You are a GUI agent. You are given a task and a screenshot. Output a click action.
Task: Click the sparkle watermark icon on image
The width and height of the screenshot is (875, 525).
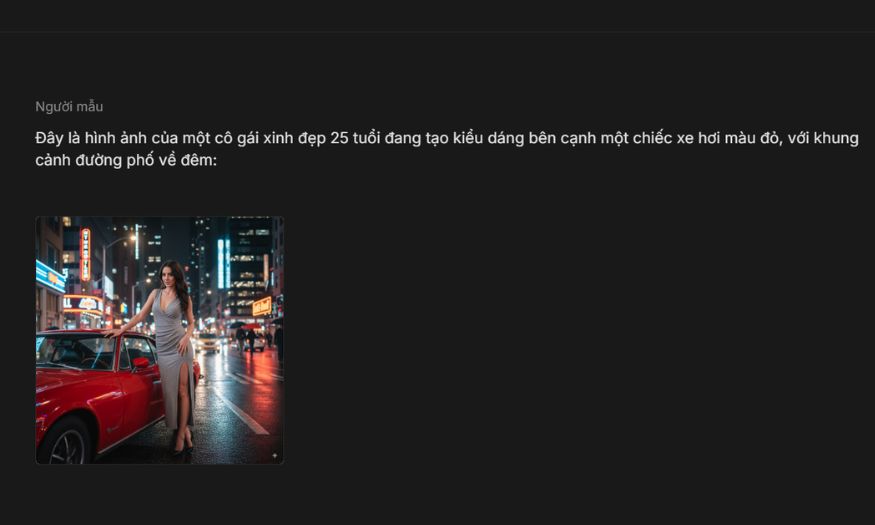click(x=275, y=456)
